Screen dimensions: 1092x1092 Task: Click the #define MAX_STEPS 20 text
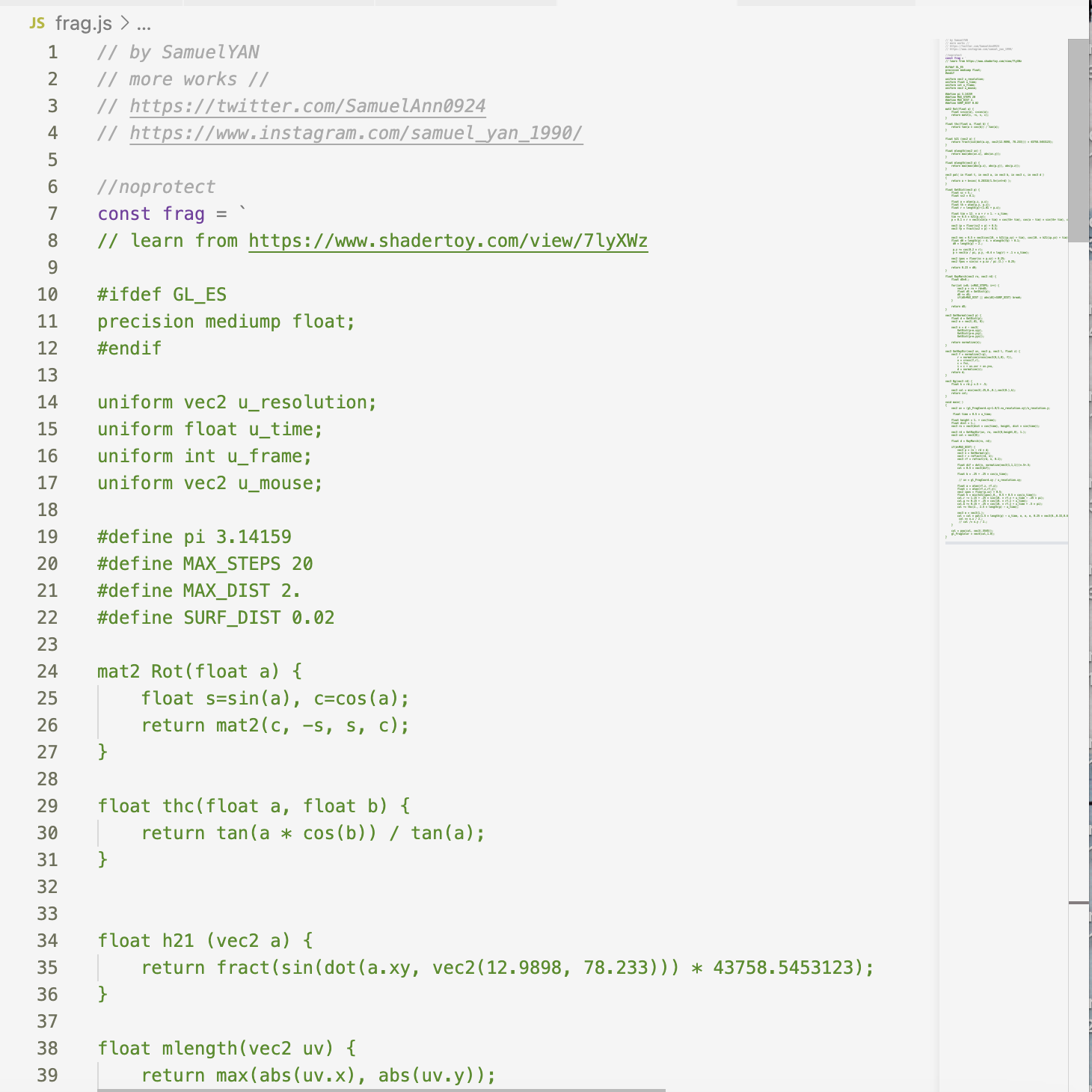pos(206,563)
